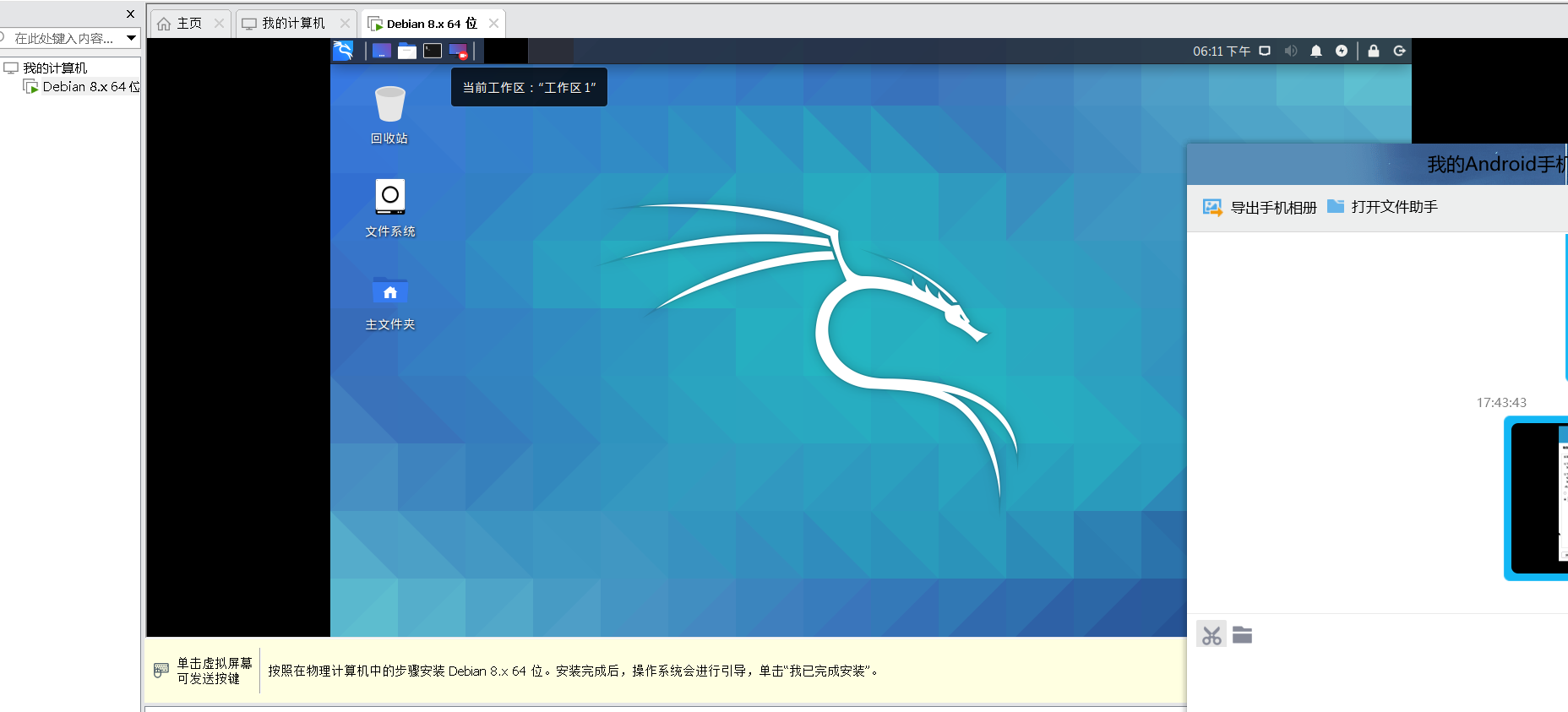Select the 主文件夹 home folder icon

point(390,302)
